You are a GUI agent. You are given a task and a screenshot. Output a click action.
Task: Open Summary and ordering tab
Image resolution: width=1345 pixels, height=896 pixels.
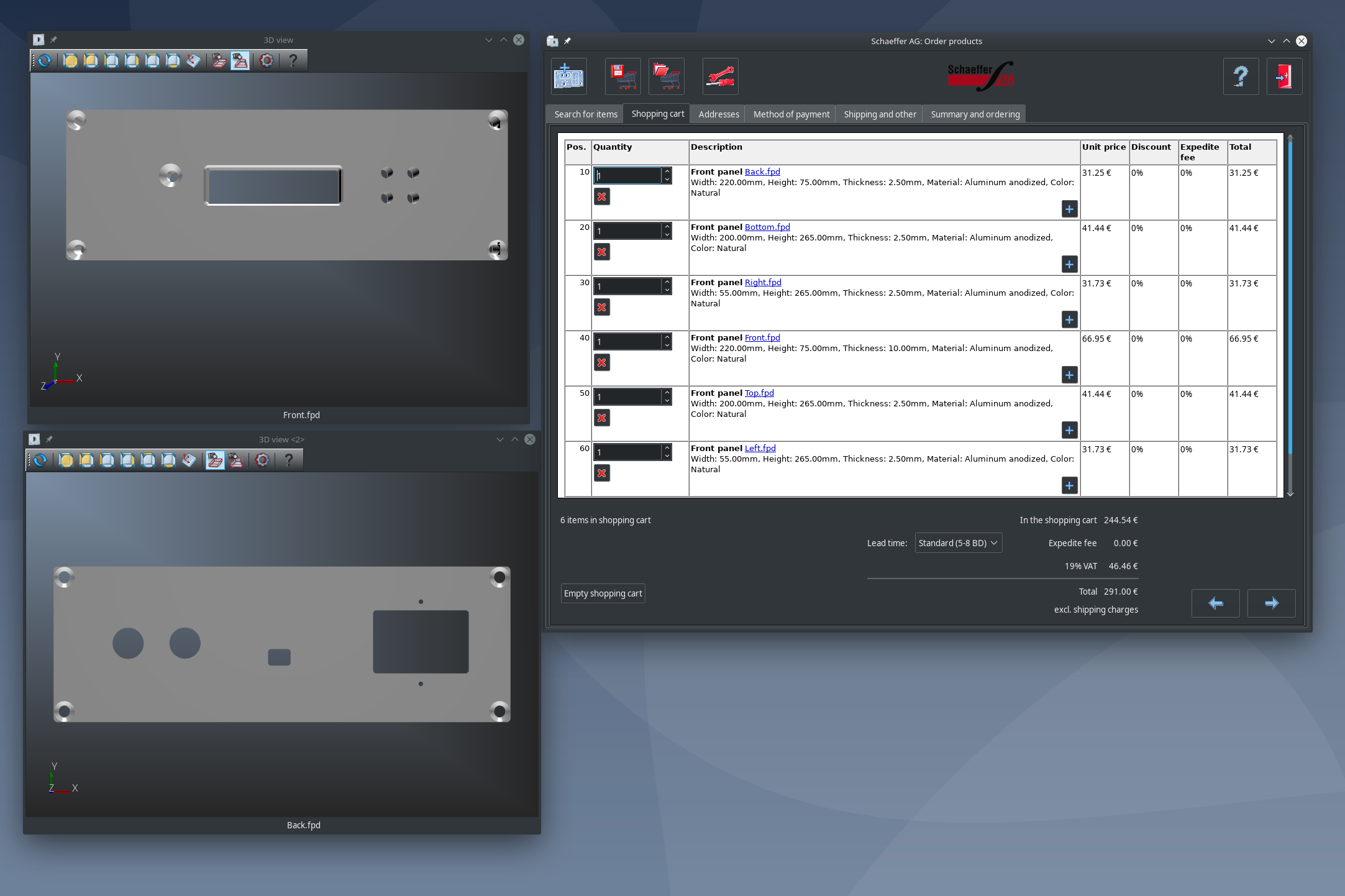click(x=975, y=114)
